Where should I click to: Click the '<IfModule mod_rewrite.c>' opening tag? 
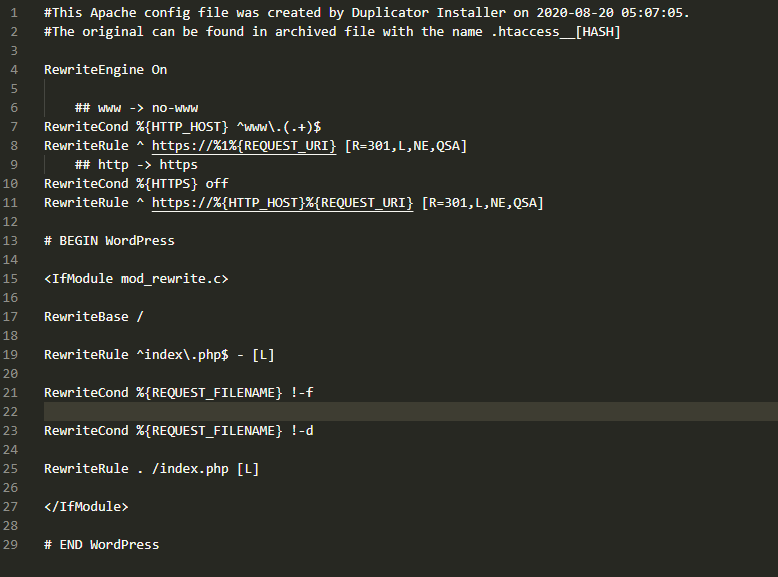coord(136,279)
